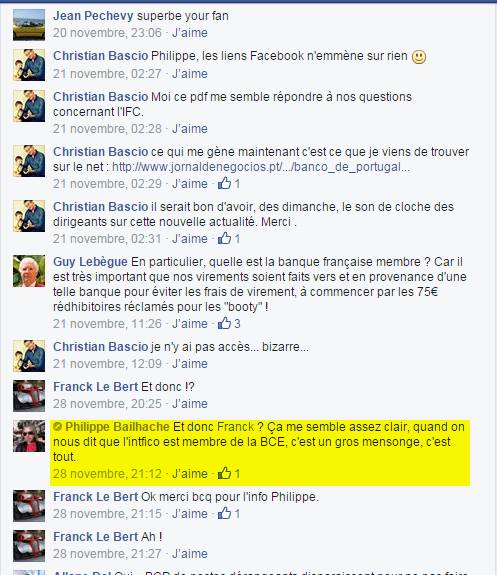This screenshot has width=497, height=575.
Task: Click thumbs-up icon on 02:31 Christian Bascio comment
Action: (224, 238)
